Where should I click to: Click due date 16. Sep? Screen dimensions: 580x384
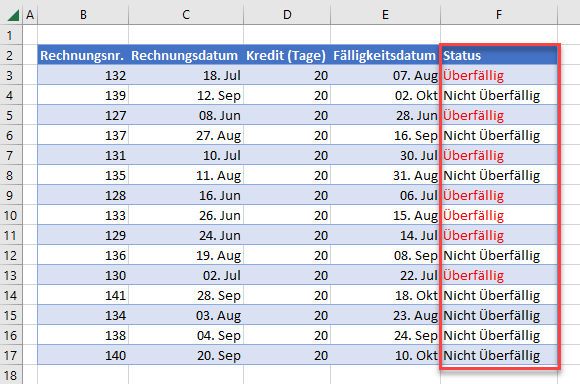coord(385,135)
